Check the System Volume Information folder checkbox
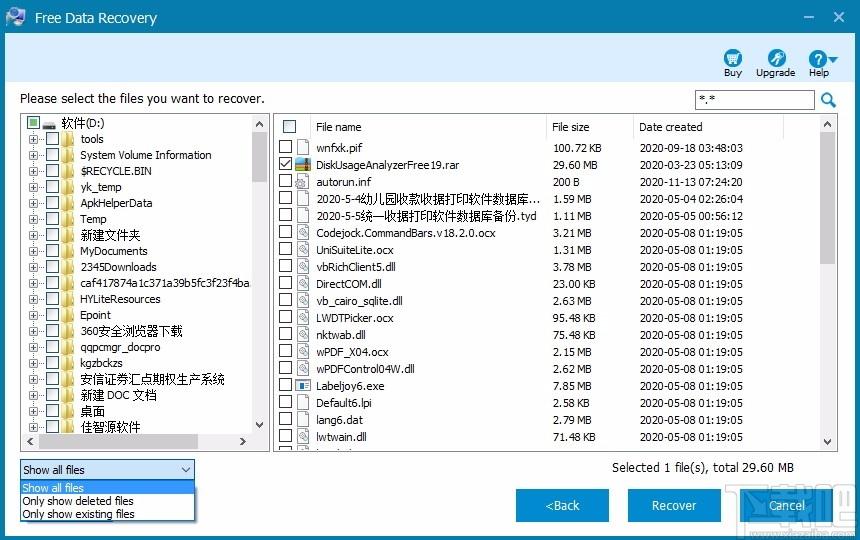860x540 pixels. click(x=52, y=155)
